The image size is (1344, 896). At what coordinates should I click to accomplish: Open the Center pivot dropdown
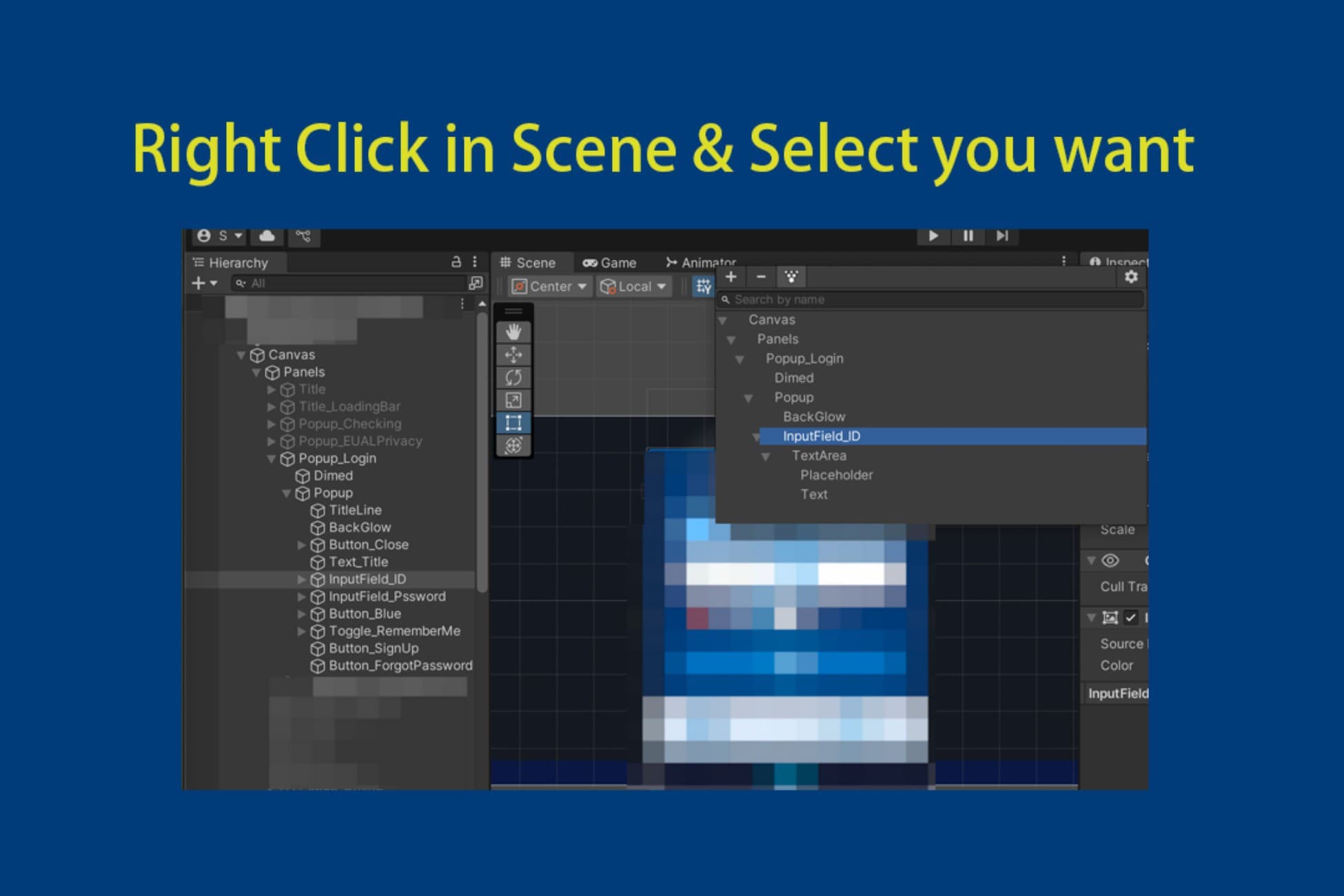pos(550,286)
